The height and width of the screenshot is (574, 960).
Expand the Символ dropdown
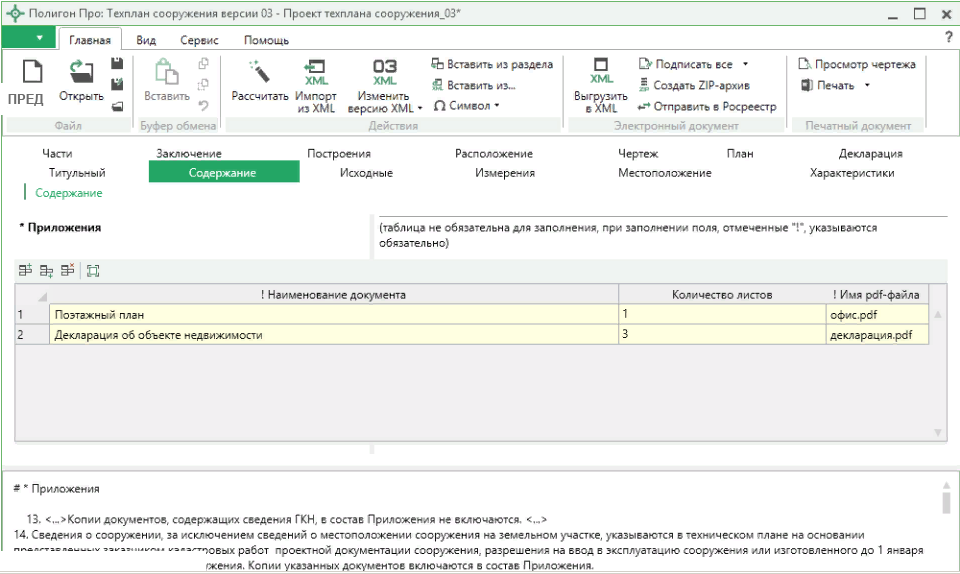[496, 105]
